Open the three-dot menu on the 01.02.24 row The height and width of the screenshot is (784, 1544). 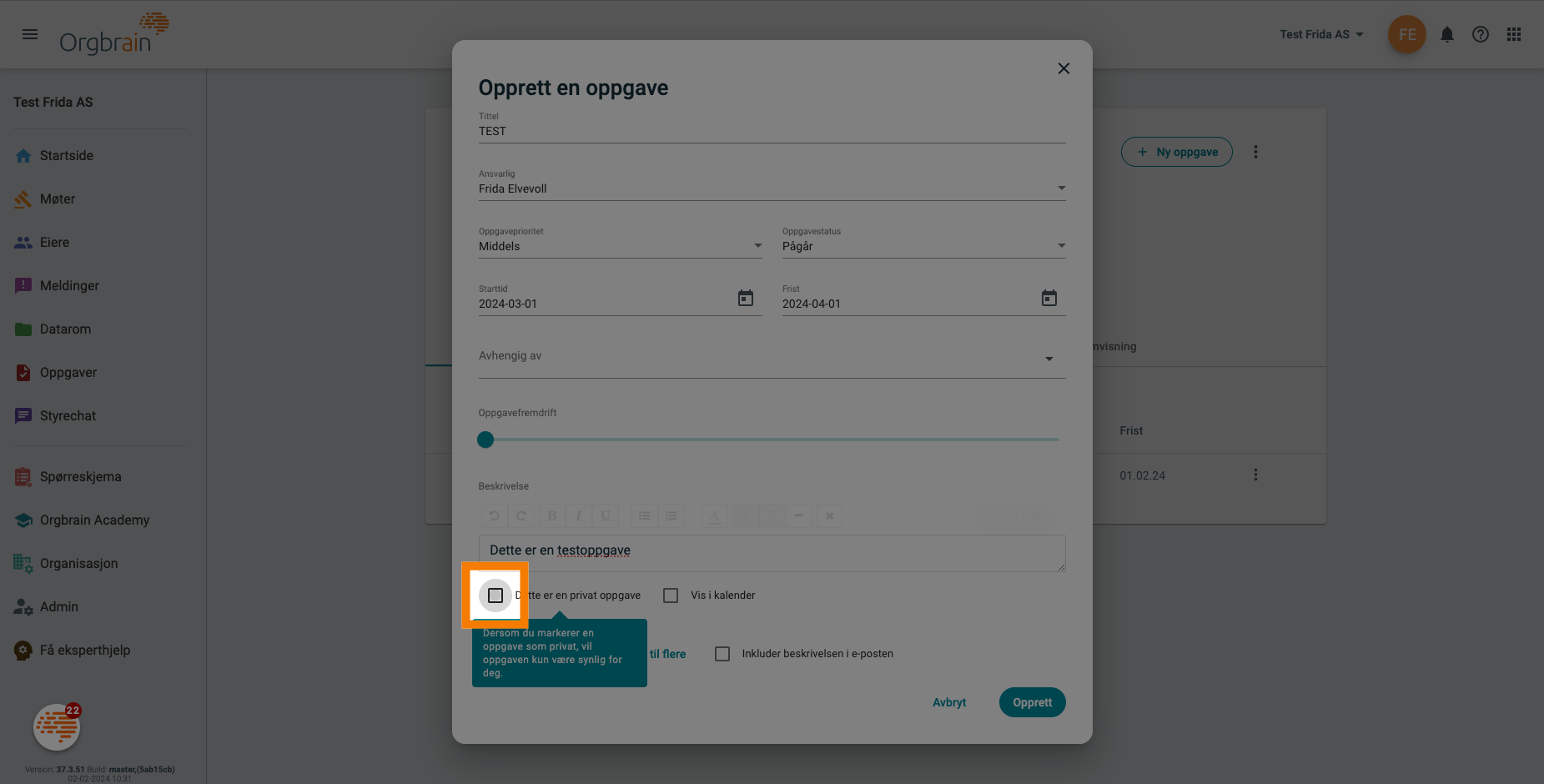pyautogui.click(x=1255, y=475)
